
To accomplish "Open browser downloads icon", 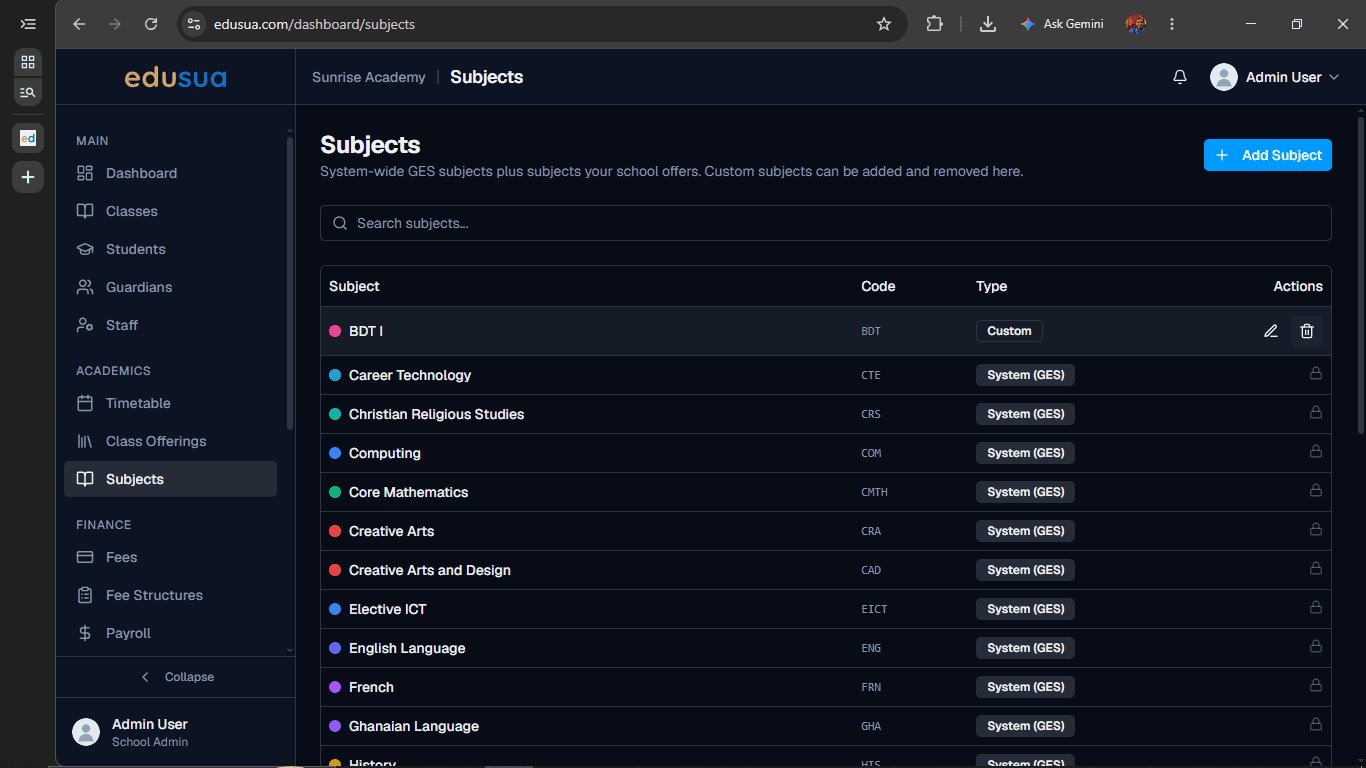I will (988, 24).
